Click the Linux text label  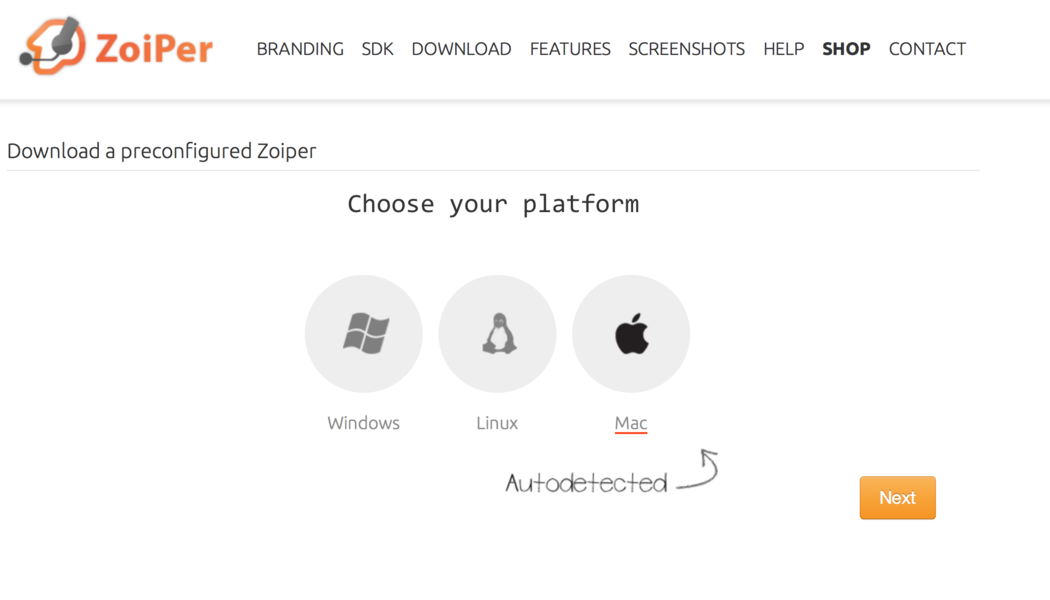pyautogui.click(x=497, y=423)
